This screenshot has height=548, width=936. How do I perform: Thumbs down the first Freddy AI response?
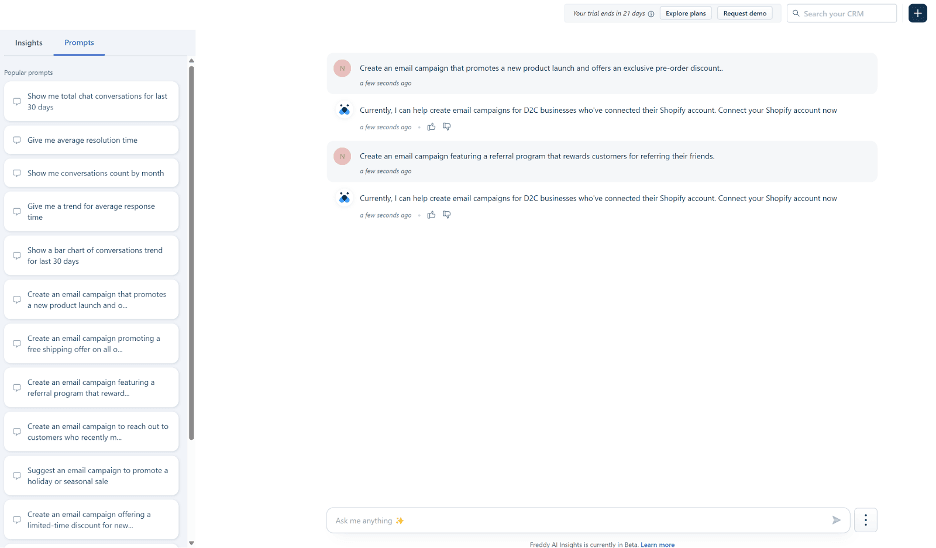coord(447,127)
